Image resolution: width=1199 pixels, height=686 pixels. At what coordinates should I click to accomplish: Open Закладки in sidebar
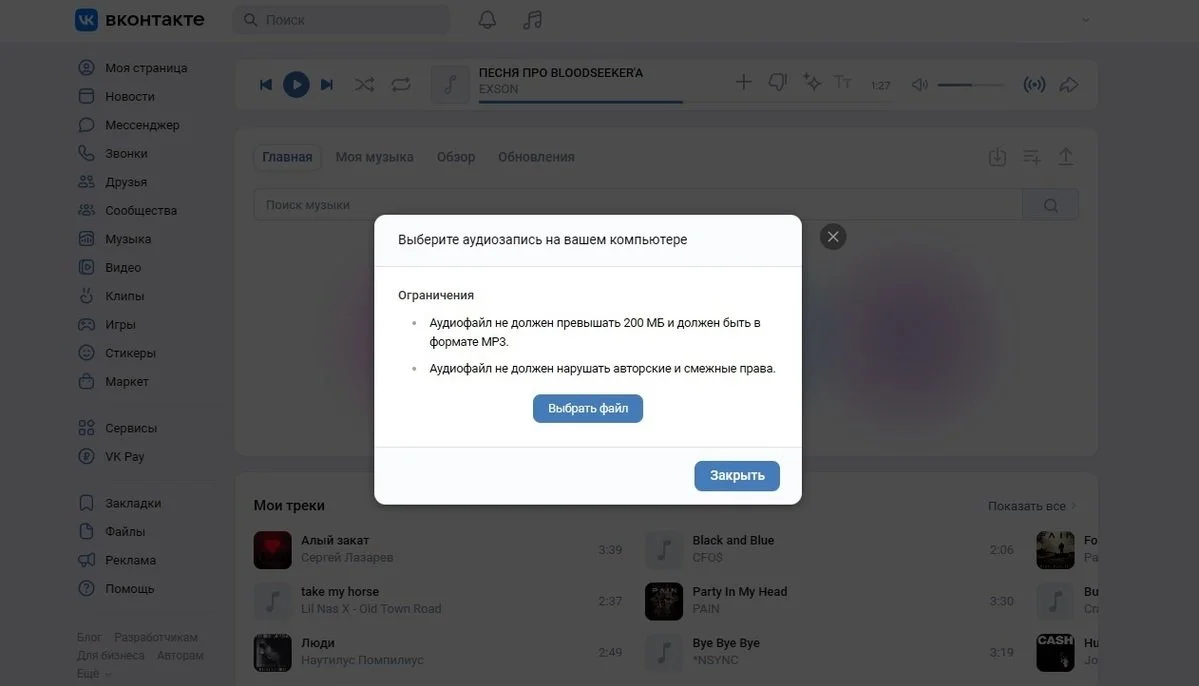120,503
